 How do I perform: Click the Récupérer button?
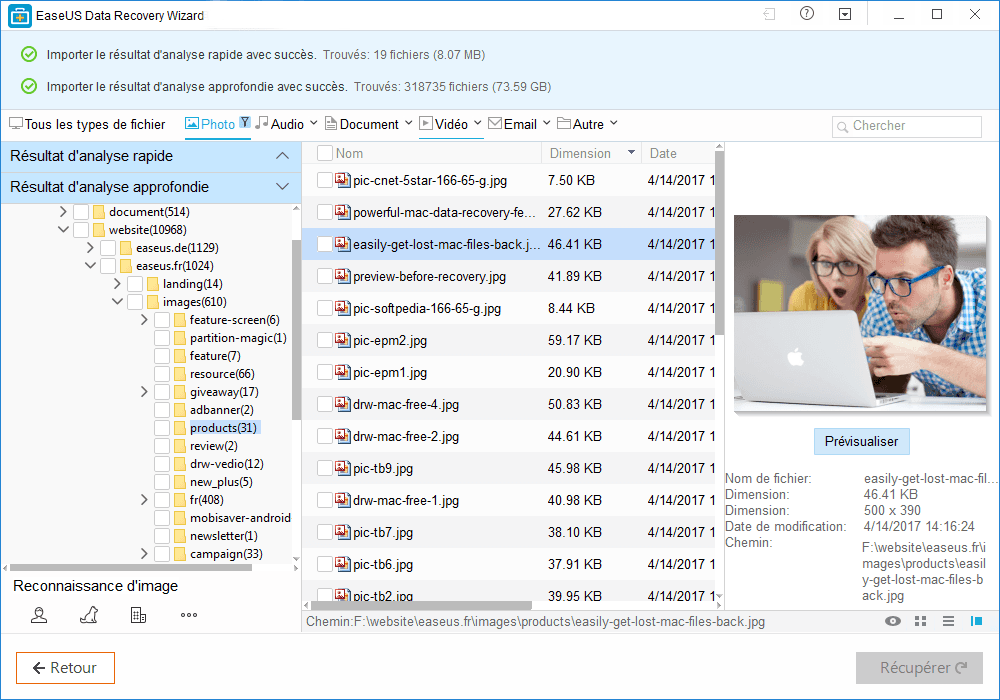point(919,667)
